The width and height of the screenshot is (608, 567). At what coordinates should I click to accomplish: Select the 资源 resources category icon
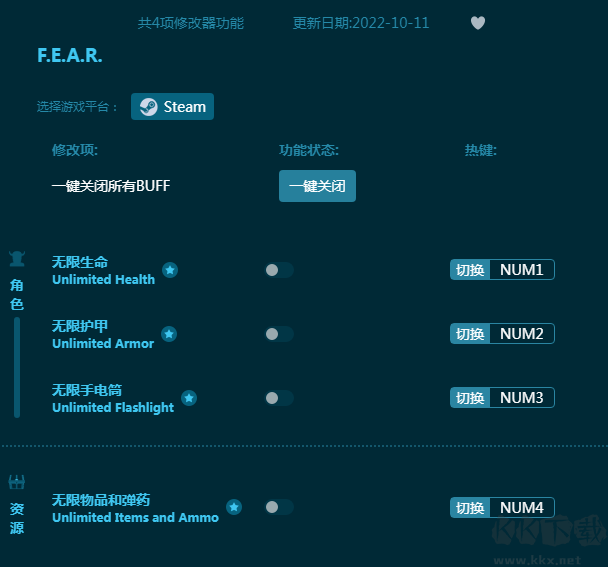17,482
